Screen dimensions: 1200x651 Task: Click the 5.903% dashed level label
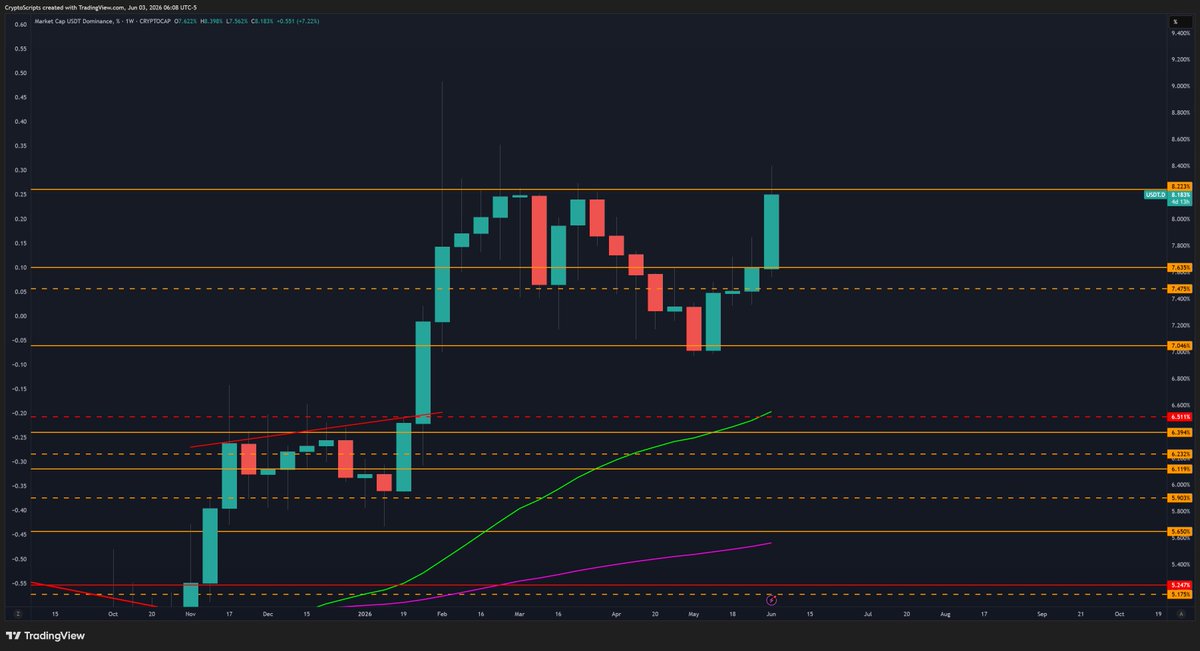pyautogui.click(x=1178, y=497)
